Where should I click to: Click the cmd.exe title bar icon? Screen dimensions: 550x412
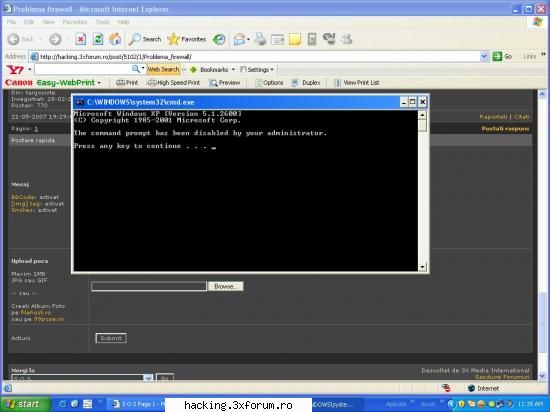(x=80, y=102)
